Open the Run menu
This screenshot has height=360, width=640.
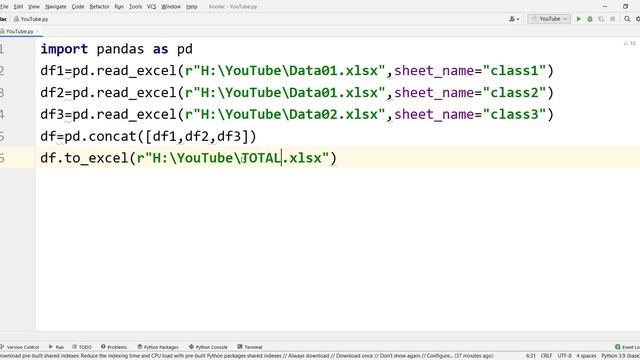point(119,7)
